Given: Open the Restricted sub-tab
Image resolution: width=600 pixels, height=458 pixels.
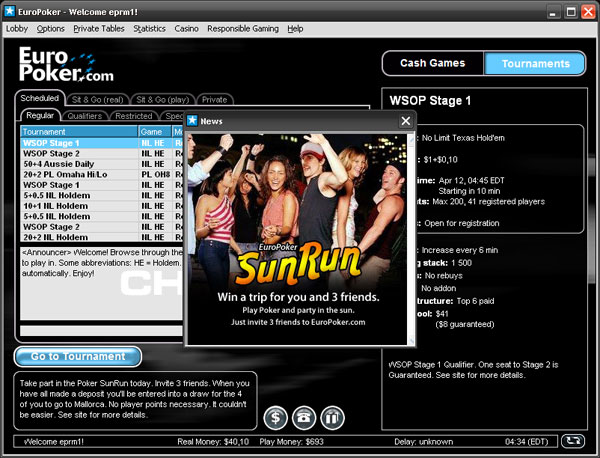Looking at the screenshot, I should 134,116.
